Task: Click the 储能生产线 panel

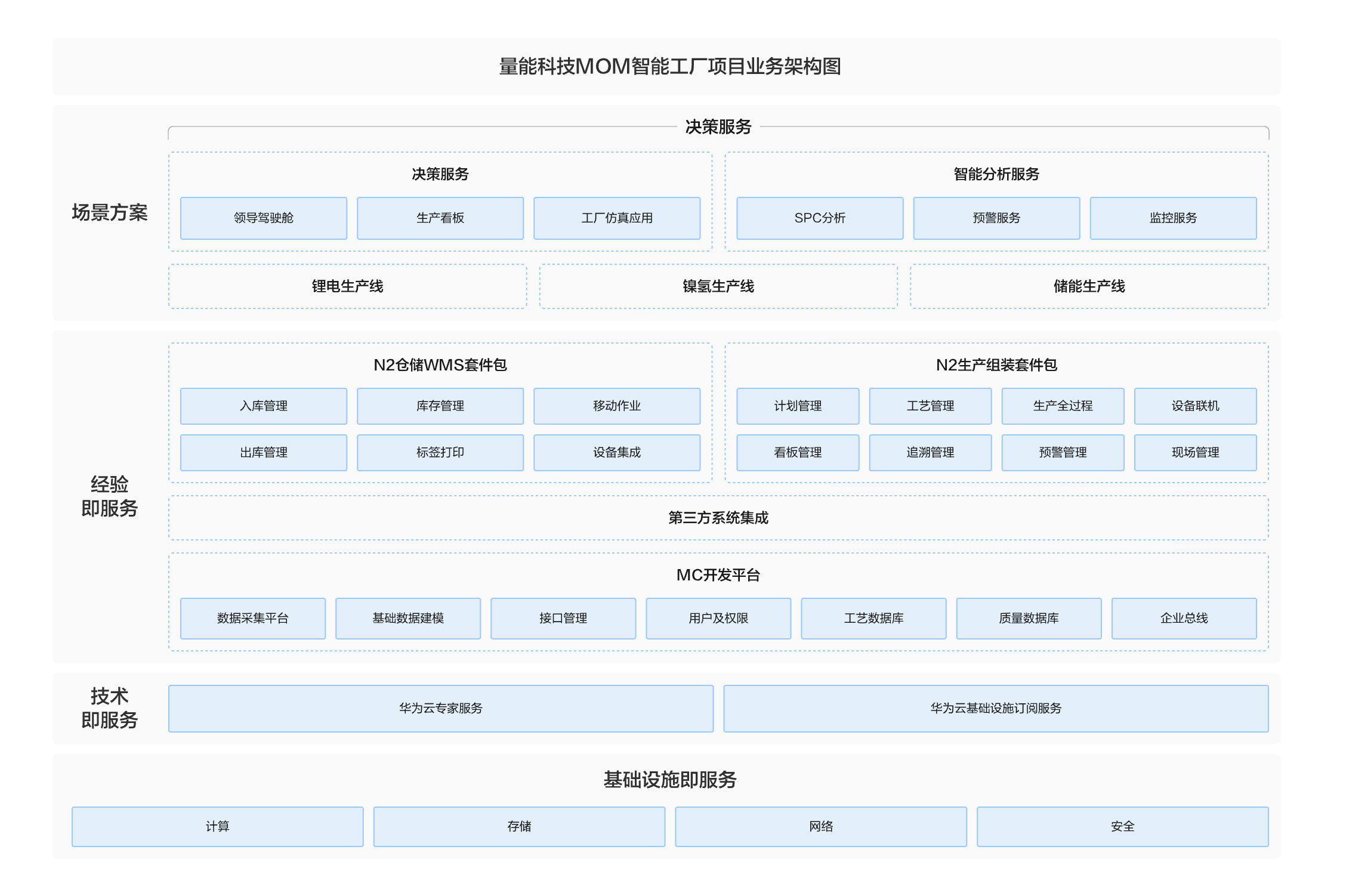Action: pyautogui.click(x=1089, y=286)
